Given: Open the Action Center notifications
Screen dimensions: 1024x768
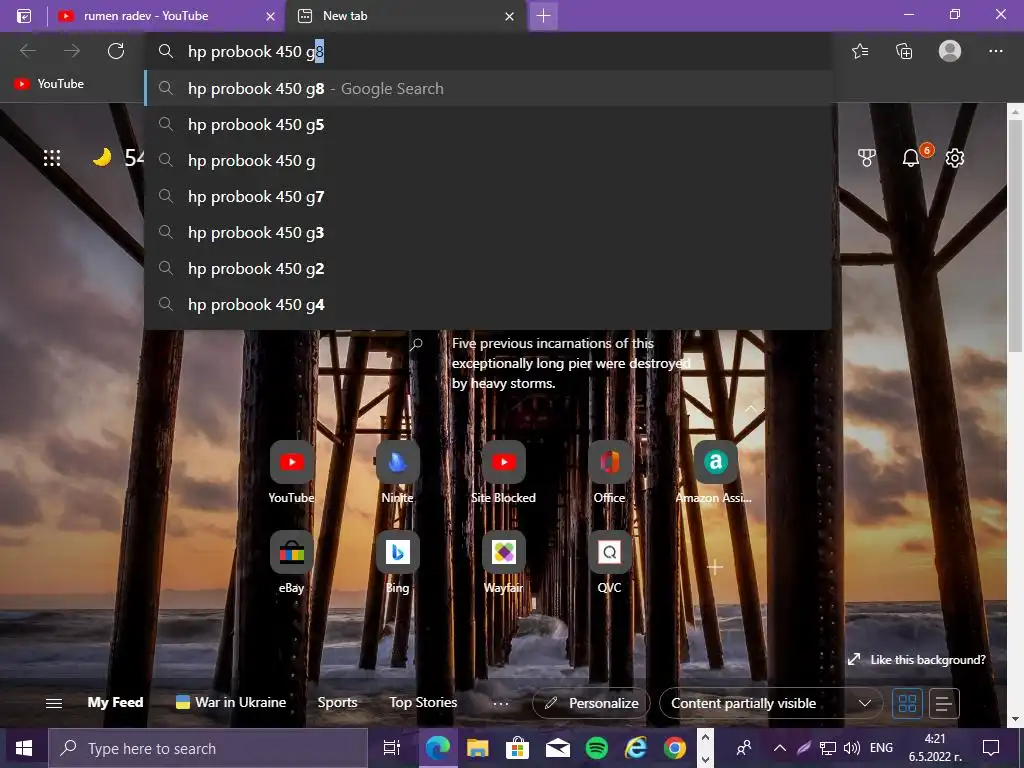Looking at the screenshot, I should coord(991,748).
